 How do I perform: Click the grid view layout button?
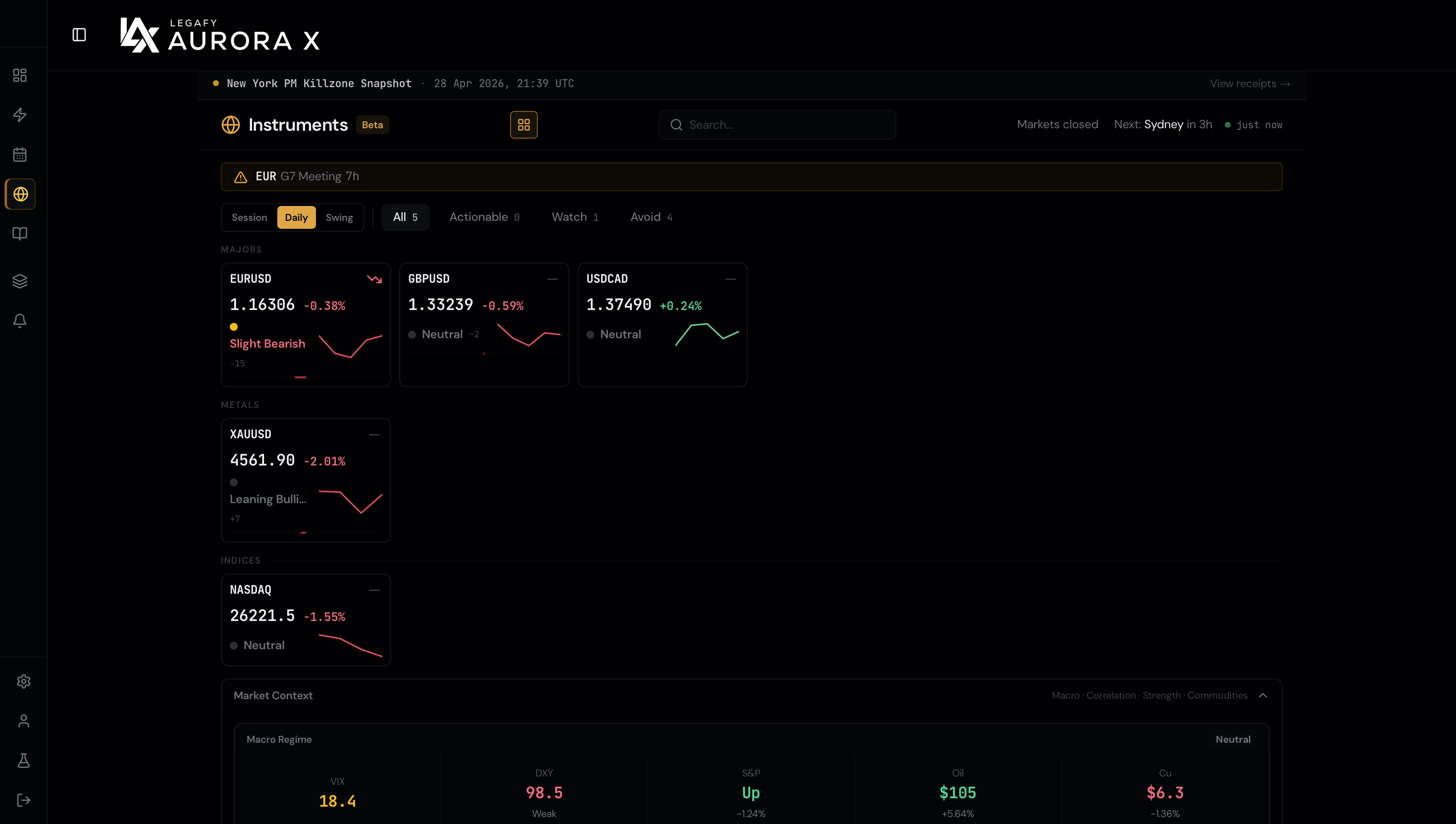click(523, 125)
